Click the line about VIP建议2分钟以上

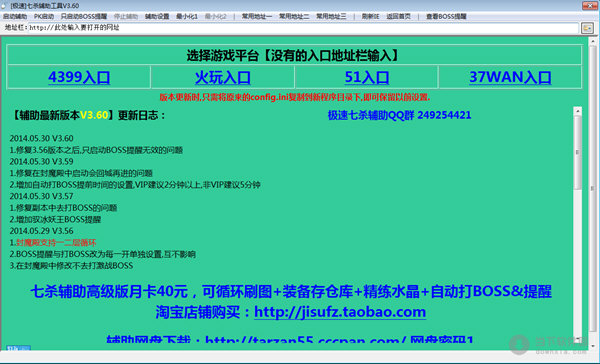(135, 185)
